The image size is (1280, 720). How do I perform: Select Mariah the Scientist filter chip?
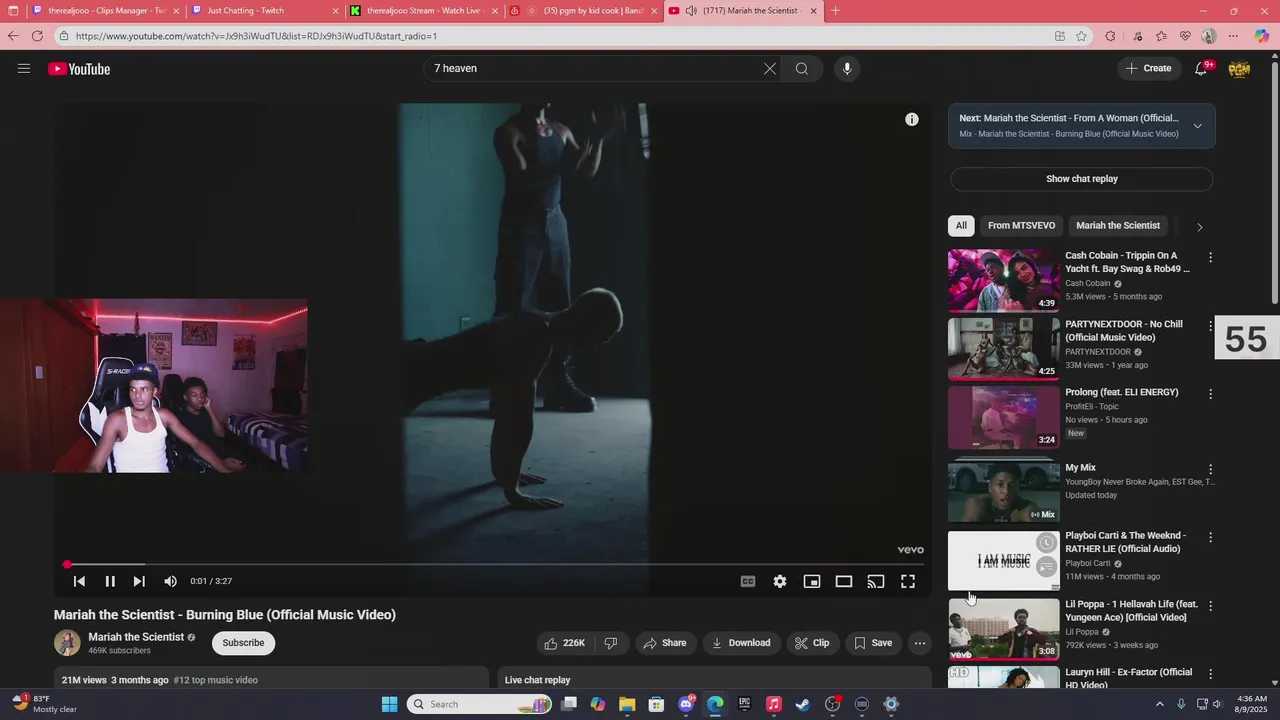[1118, 226]
